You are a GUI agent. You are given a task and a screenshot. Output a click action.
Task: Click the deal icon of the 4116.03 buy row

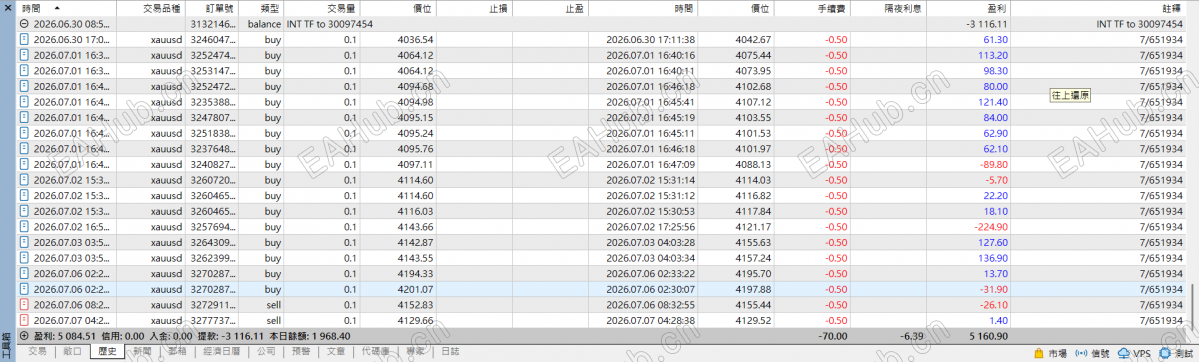(x=24, y=210)
